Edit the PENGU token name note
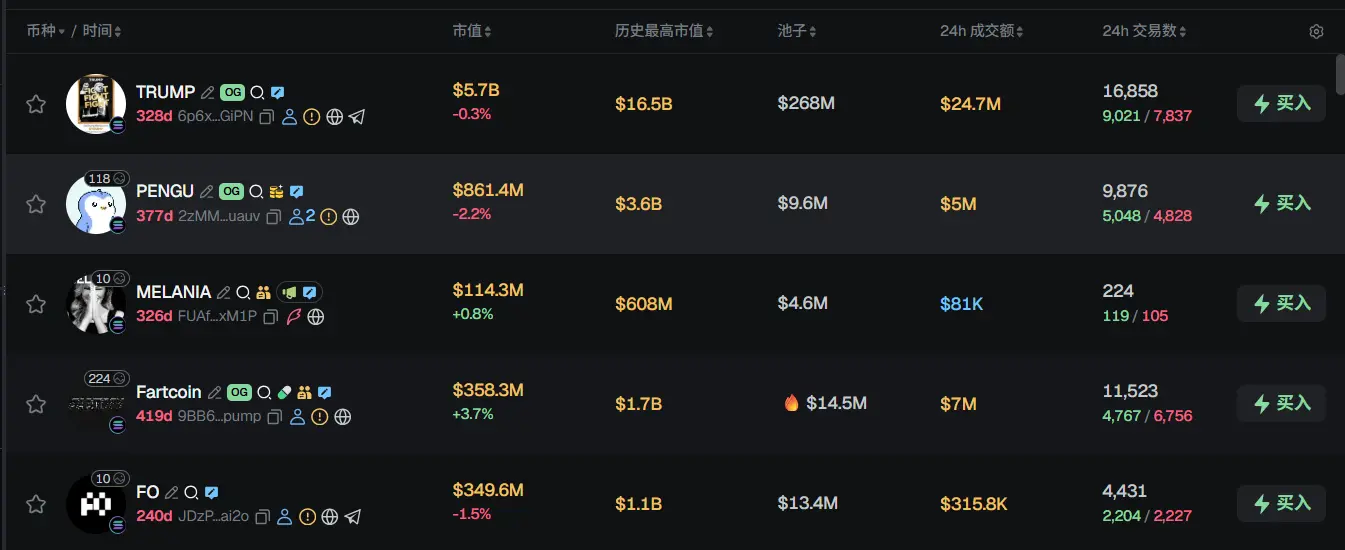 click(x=207, y=192)
